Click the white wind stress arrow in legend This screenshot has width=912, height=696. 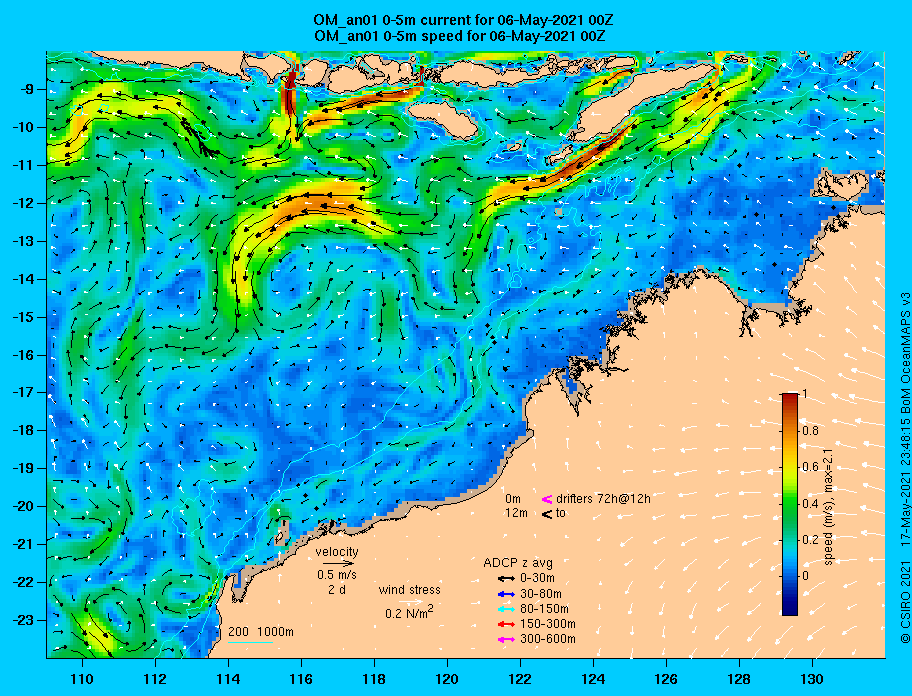(x=411, y=602)
